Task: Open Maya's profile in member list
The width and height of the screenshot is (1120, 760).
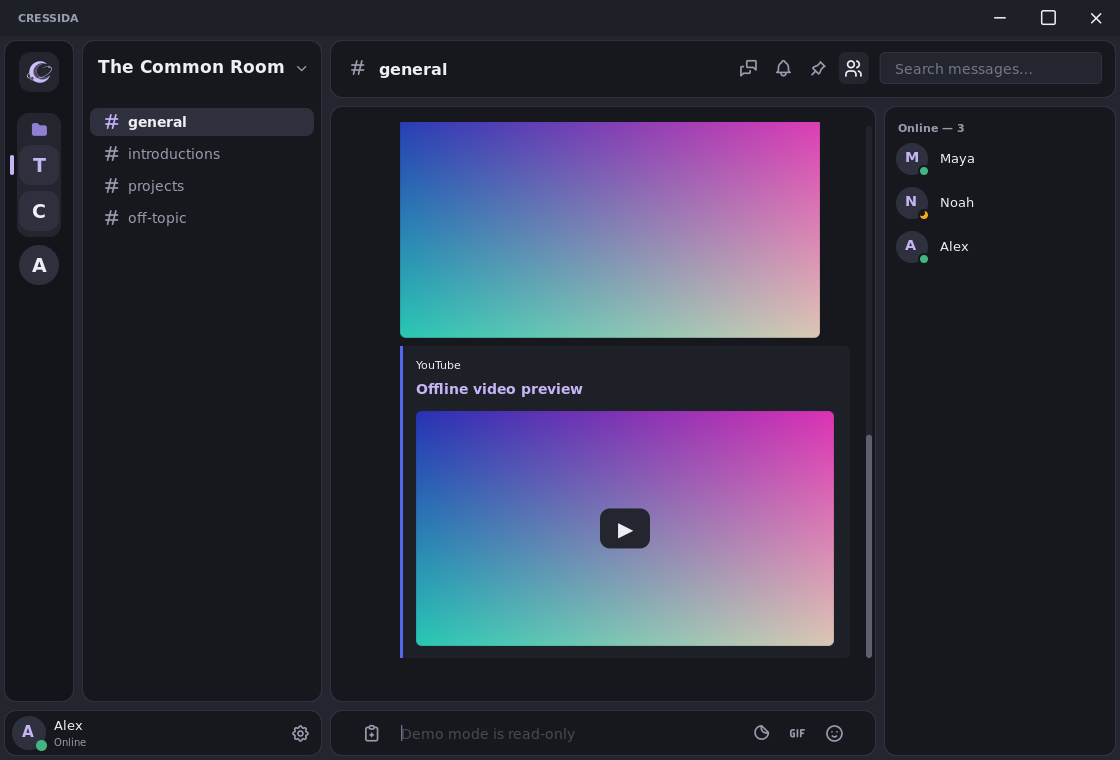Action: (x=1000, y=159)
